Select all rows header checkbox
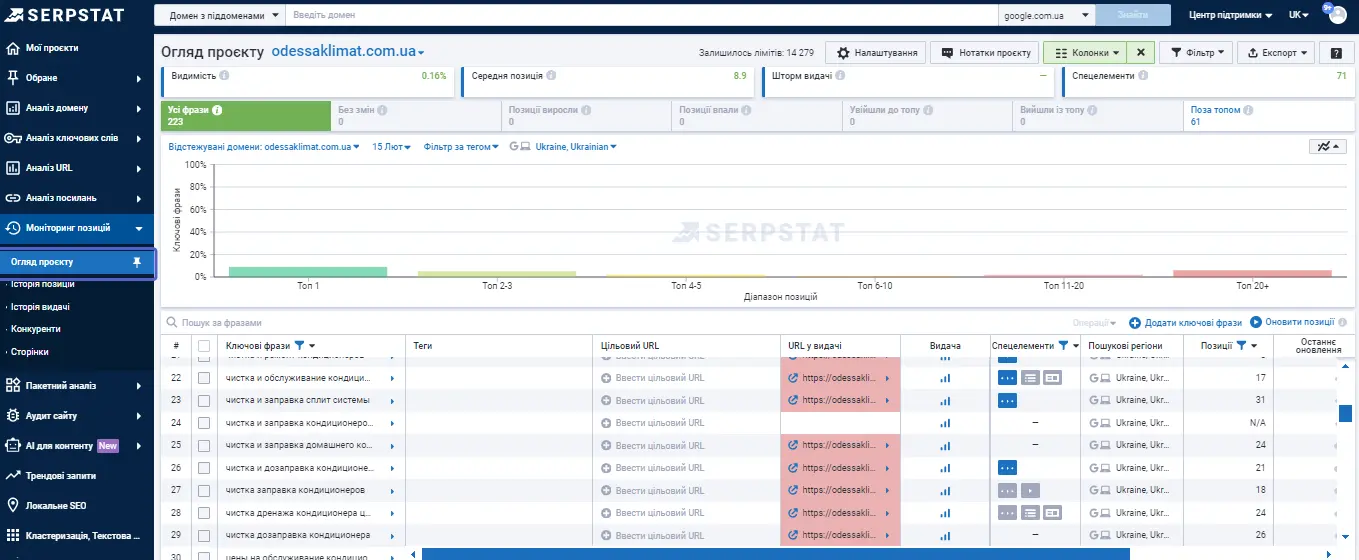The width and height of the screenshot is (1359, 560). coord(205,346)
